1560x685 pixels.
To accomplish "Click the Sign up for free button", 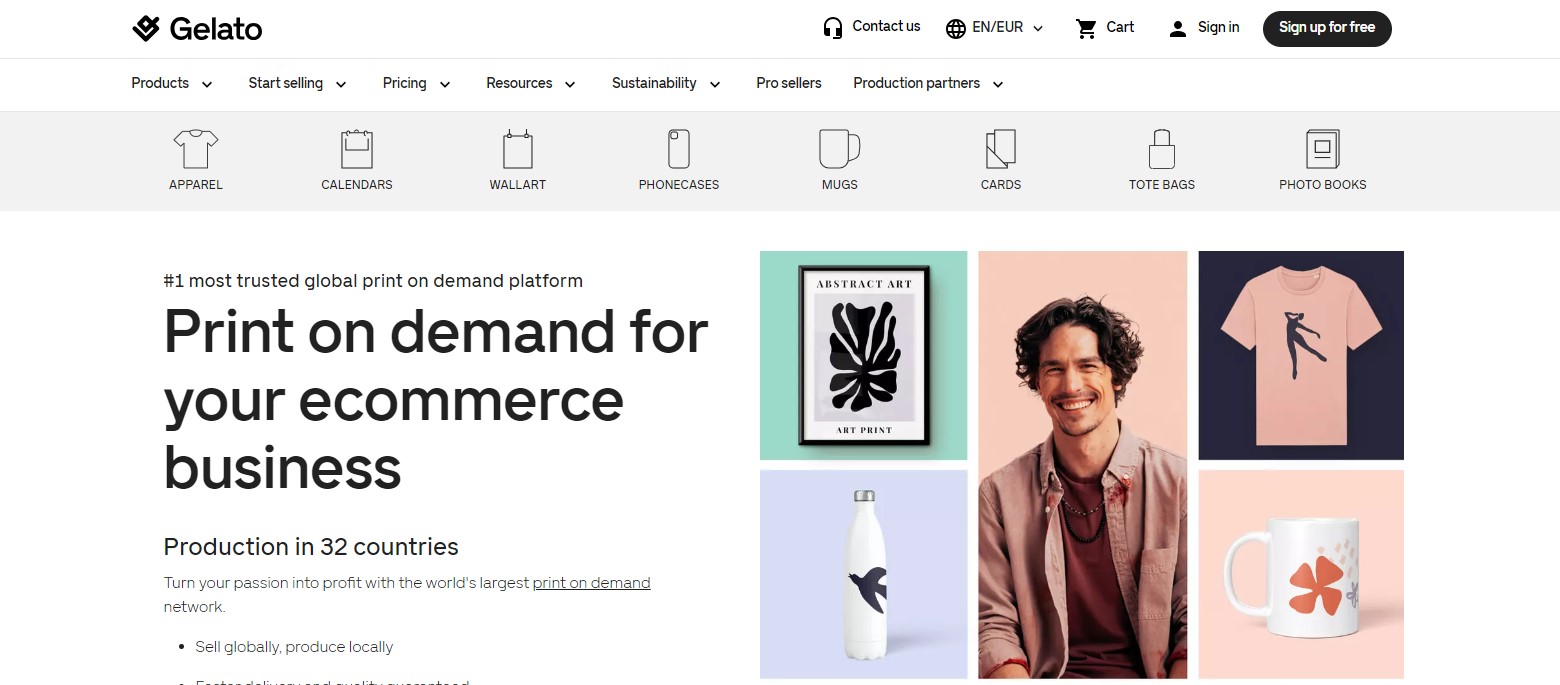I will click(x=1327, y=28).
